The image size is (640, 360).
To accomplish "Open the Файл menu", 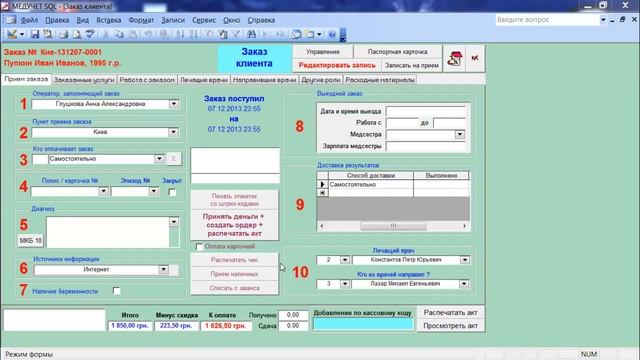I will click(29, 20).
